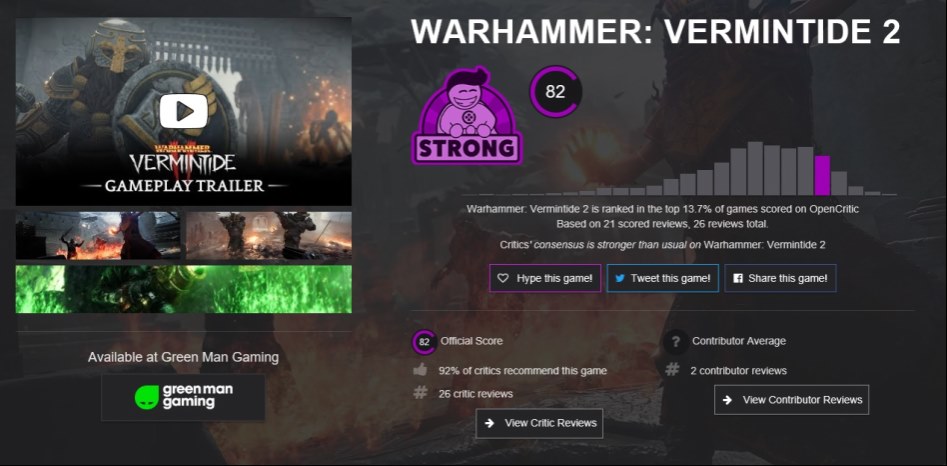The image size is (947, 466).
Task: Click the large 82 score circle
Action: pos(555,92)
